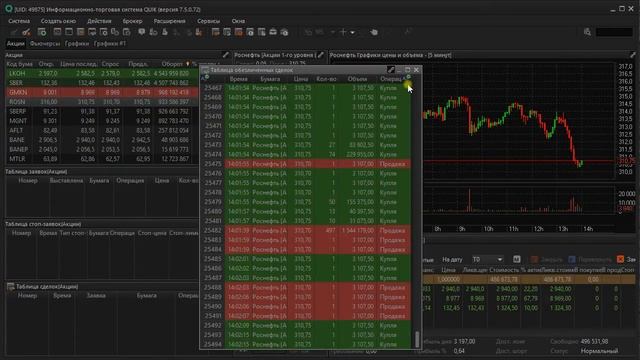
Task: Edit the Акции table with pencil icon
Action: point(225,55)
